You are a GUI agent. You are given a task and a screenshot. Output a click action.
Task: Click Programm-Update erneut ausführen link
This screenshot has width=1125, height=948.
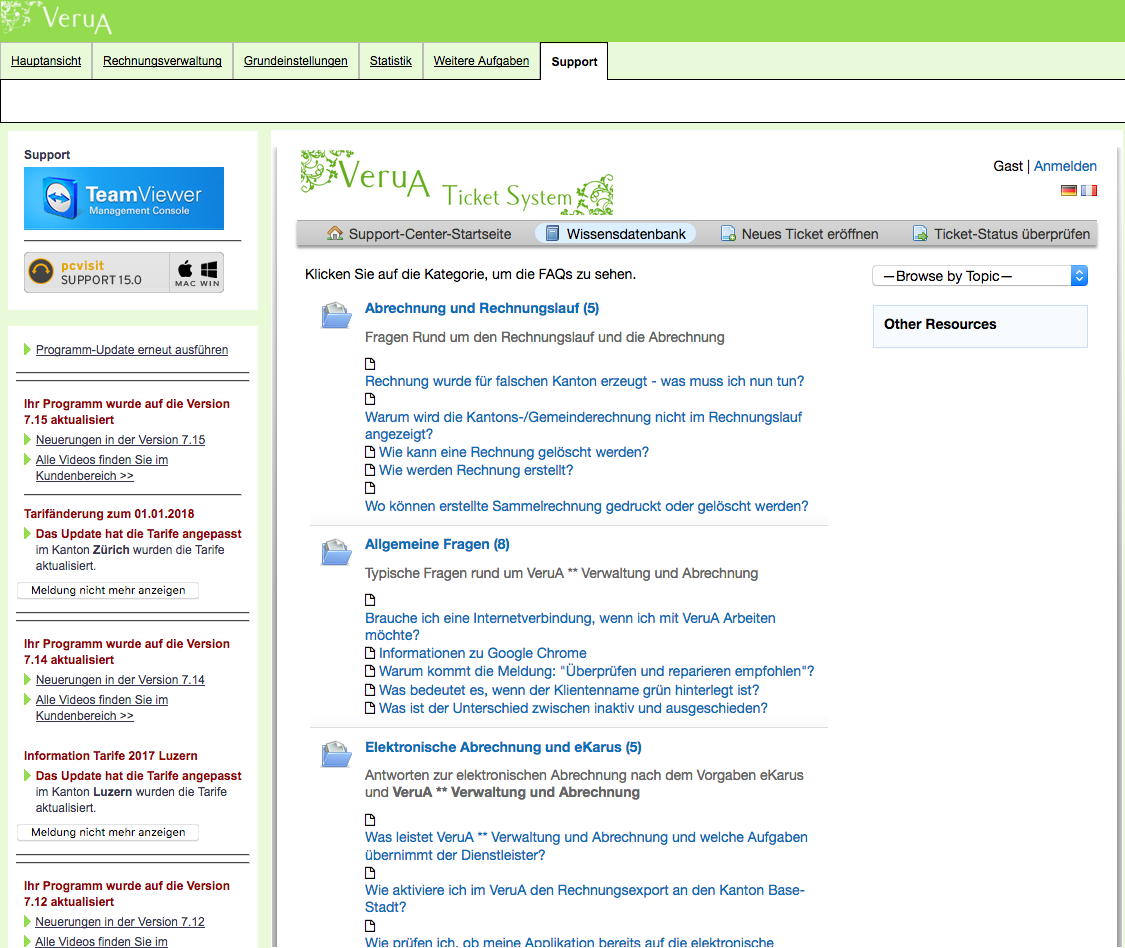[132, 350]
